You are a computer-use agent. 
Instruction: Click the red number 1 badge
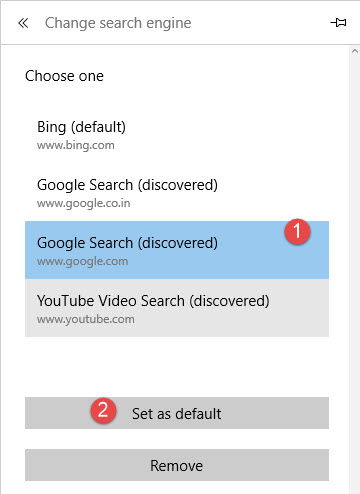pyautogui.click(x=297, y=231)
